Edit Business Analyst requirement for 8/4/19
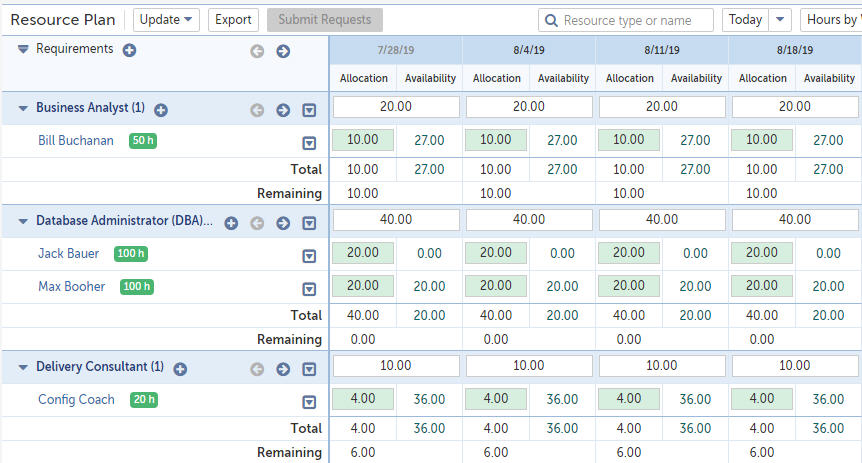 tap(529, 107)
